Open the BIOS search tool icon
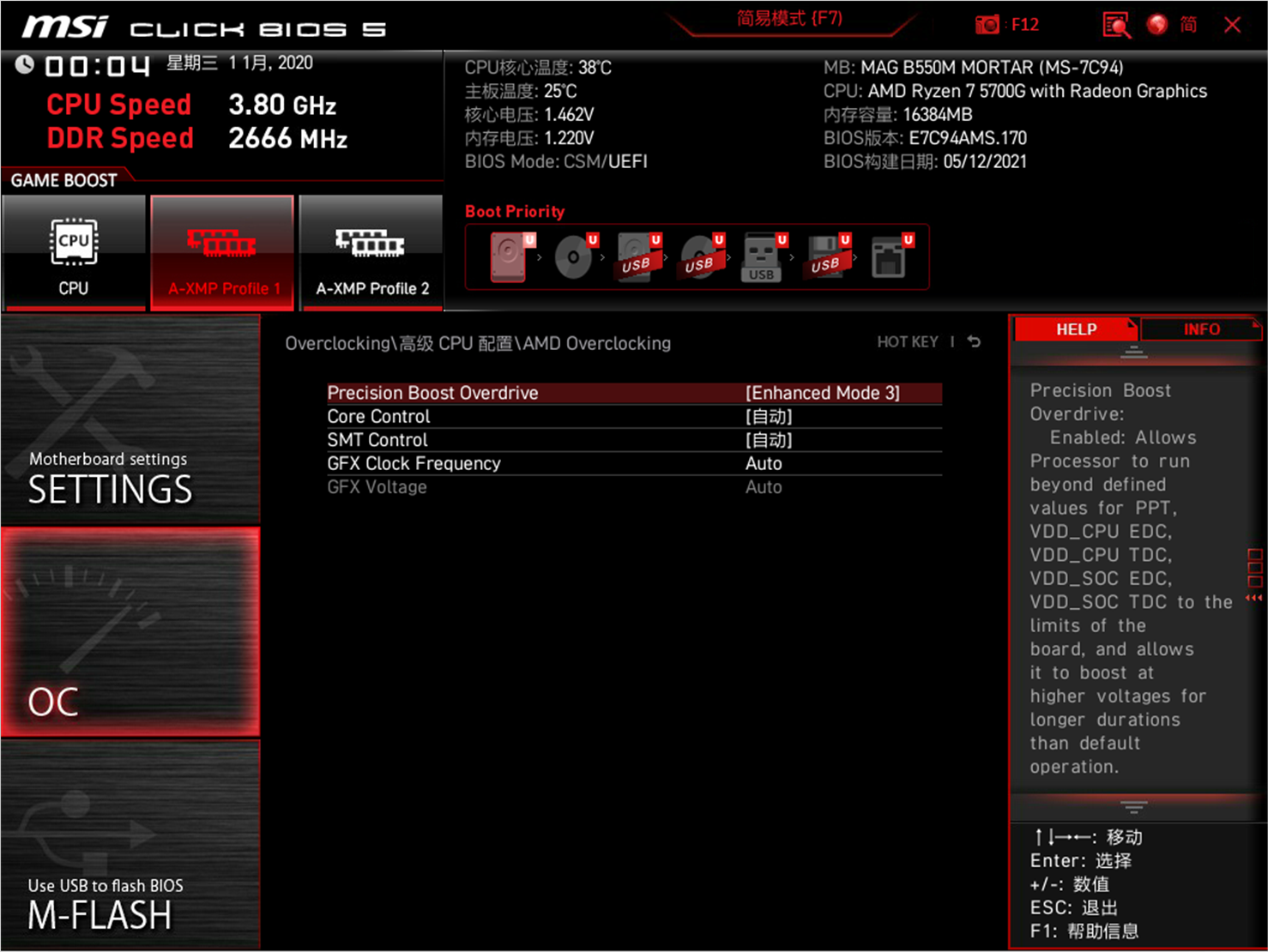Image resolution: width=1268 pixels, height=952 pixels. coord(1115,24)
